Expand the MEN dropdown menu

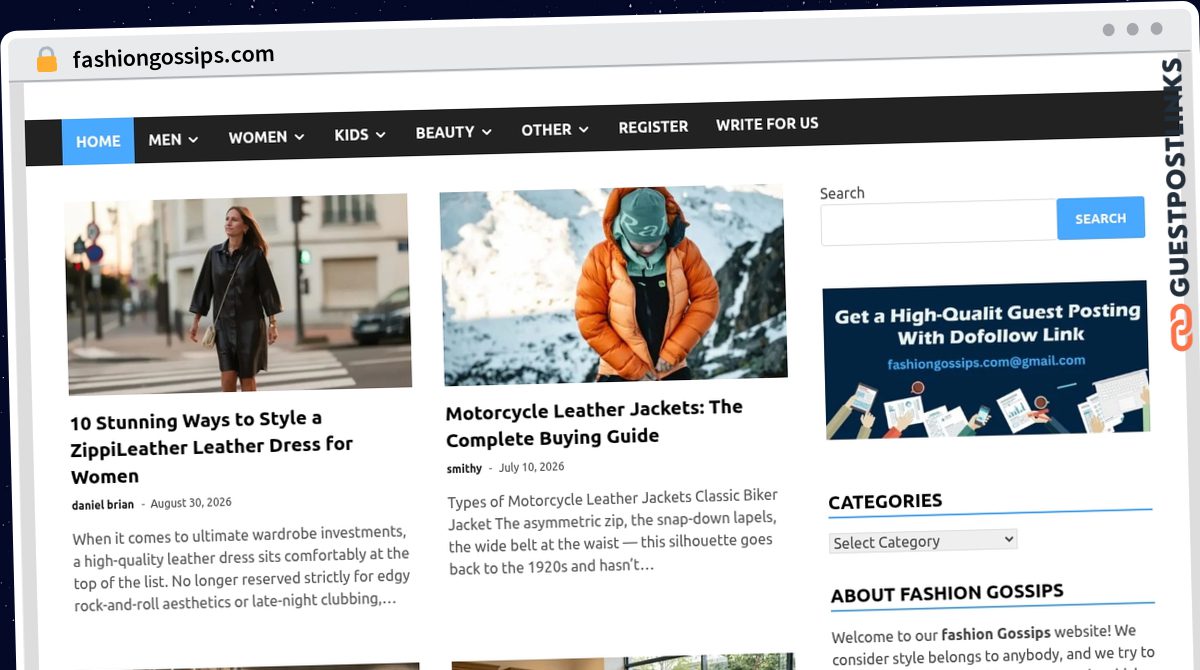point(173,139)
